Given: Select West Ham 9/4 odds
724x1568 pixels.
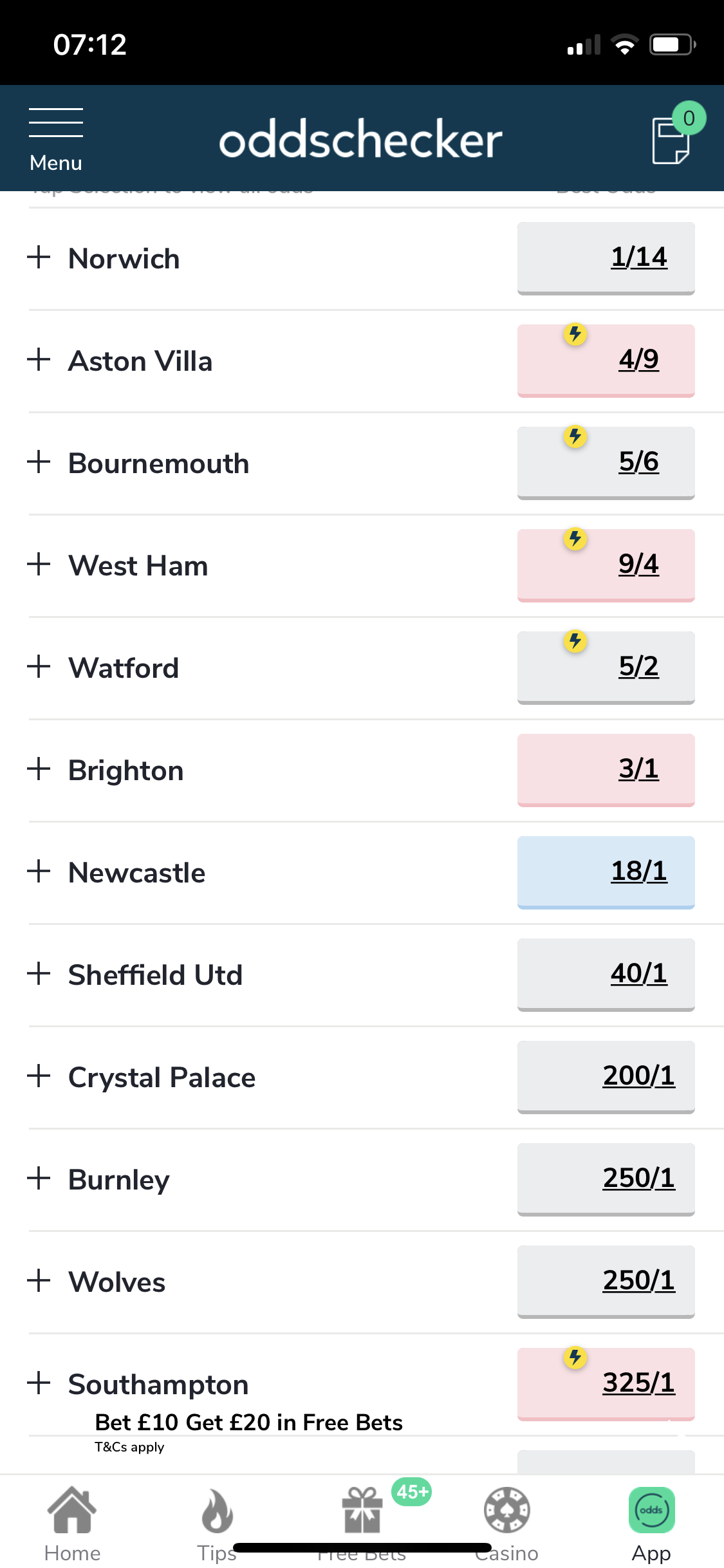Looking at the screenshot, I should 606,565.
